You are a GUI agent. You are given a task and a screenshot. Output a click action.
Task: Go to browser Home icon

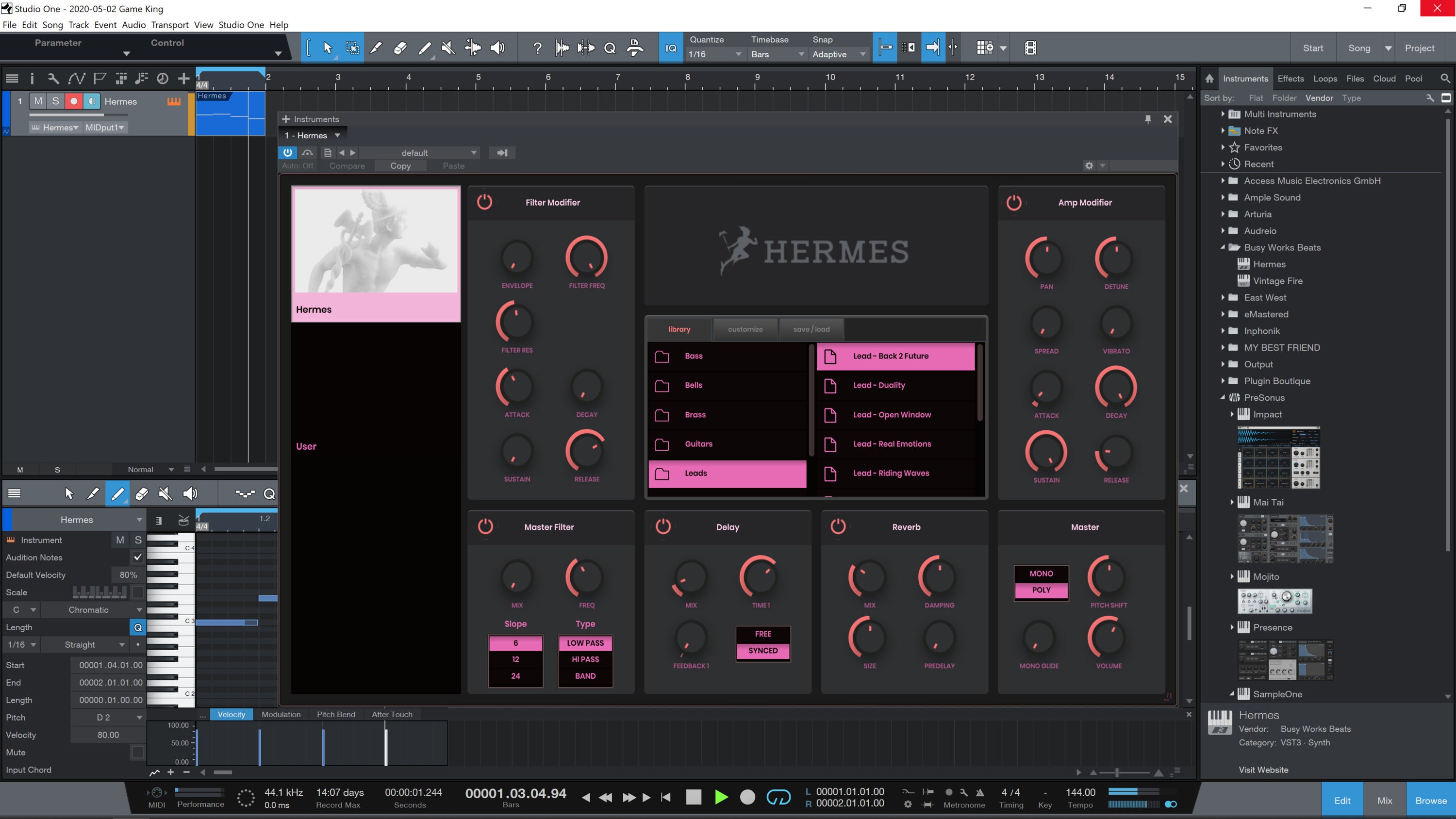pyautogui.click(x=1209, y=79)
